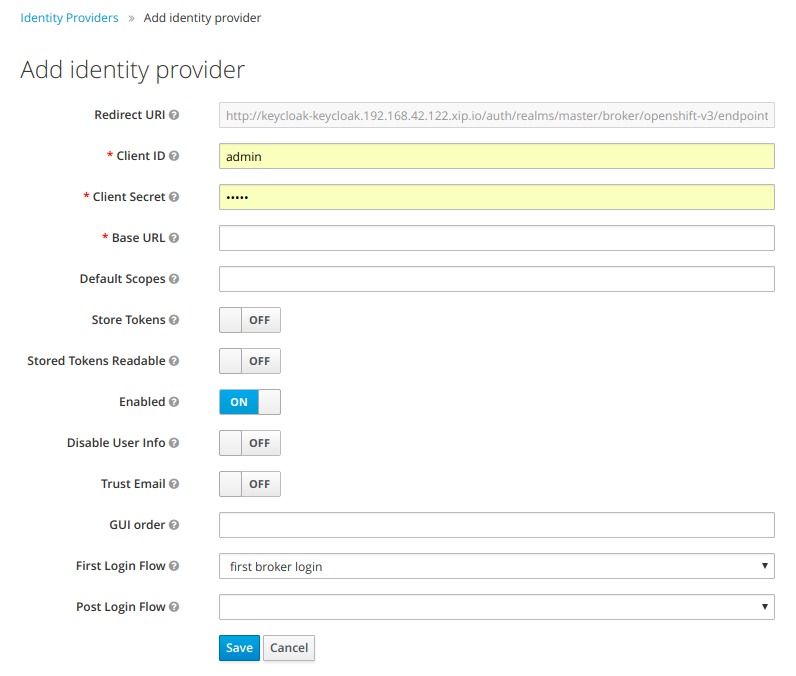This screenshot has height=676, width=796.
Task: Click help icon beside Client ID
Action: (x=175, y=156)
